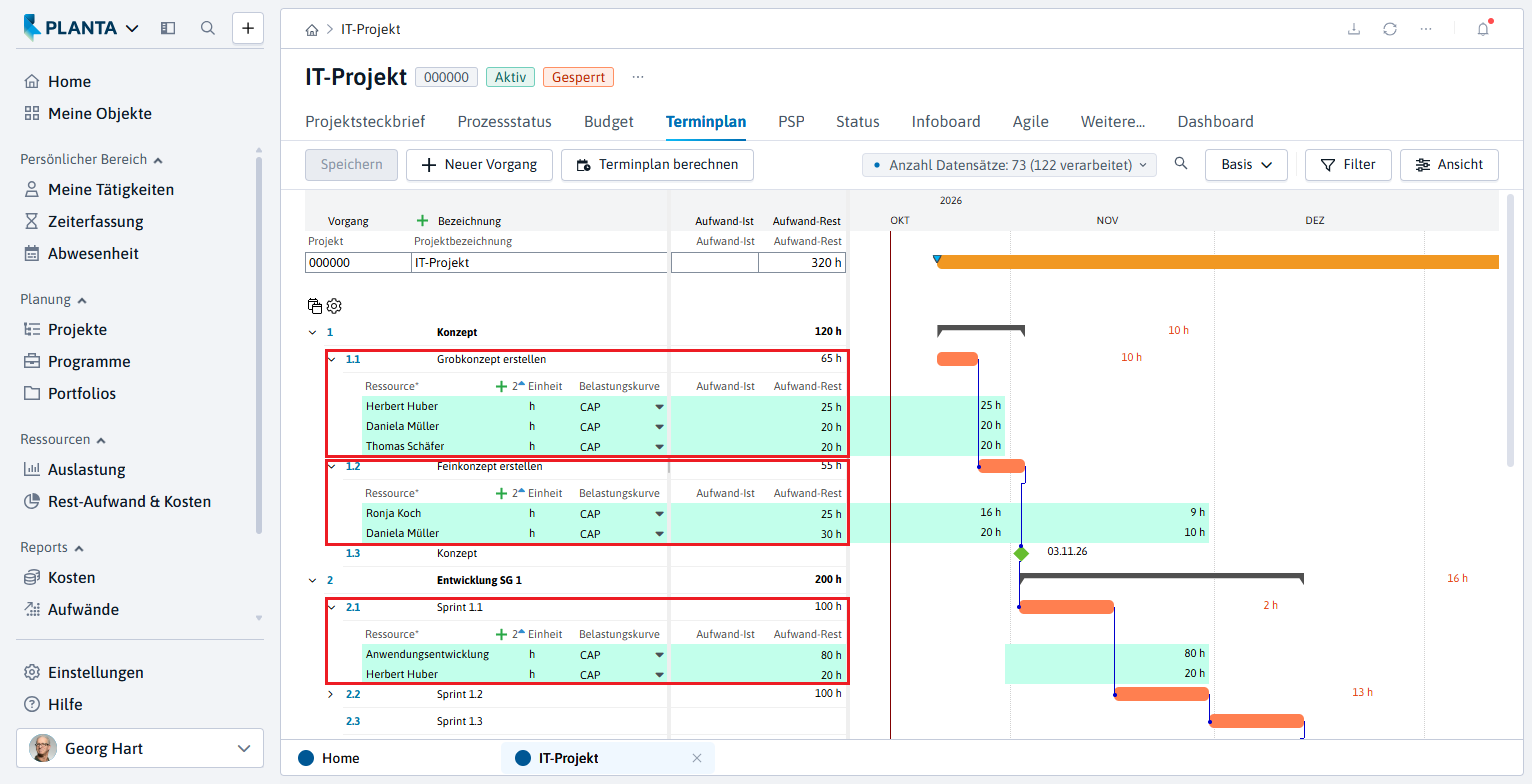
Task: Add resource with plus in Sprint 1.1 section
Action: [502, 634]
